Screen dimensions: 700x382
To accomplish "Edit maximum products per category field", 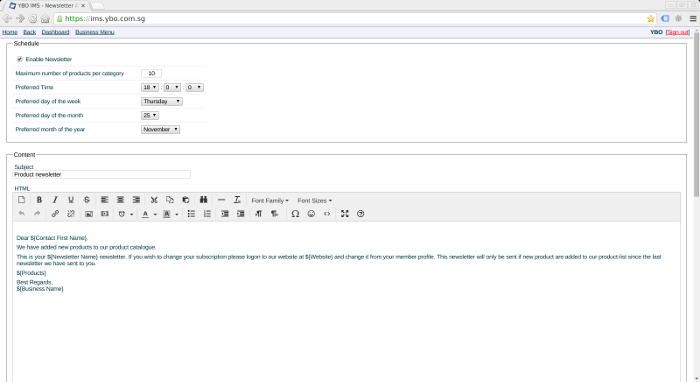I will 151,73.
